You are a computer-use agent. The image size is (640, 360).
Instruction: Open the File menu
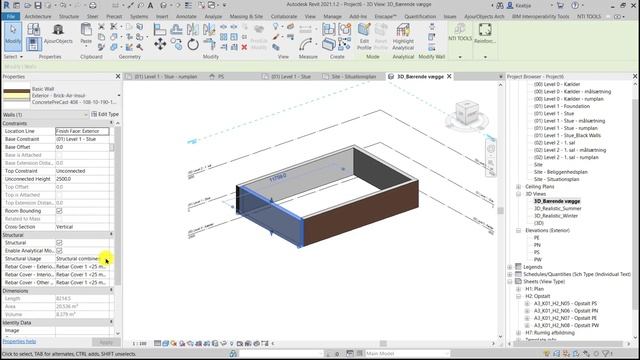(x=11, y=16)
